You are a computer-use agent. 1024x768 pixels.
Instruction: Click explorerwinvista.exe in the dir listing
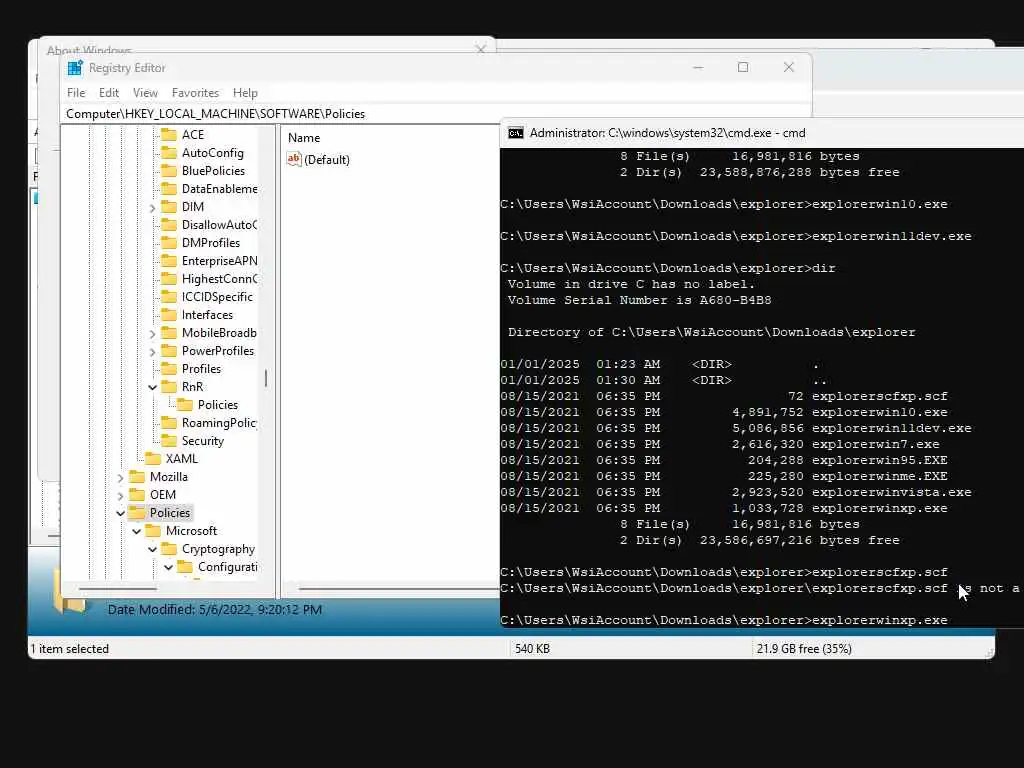(891, 492)
